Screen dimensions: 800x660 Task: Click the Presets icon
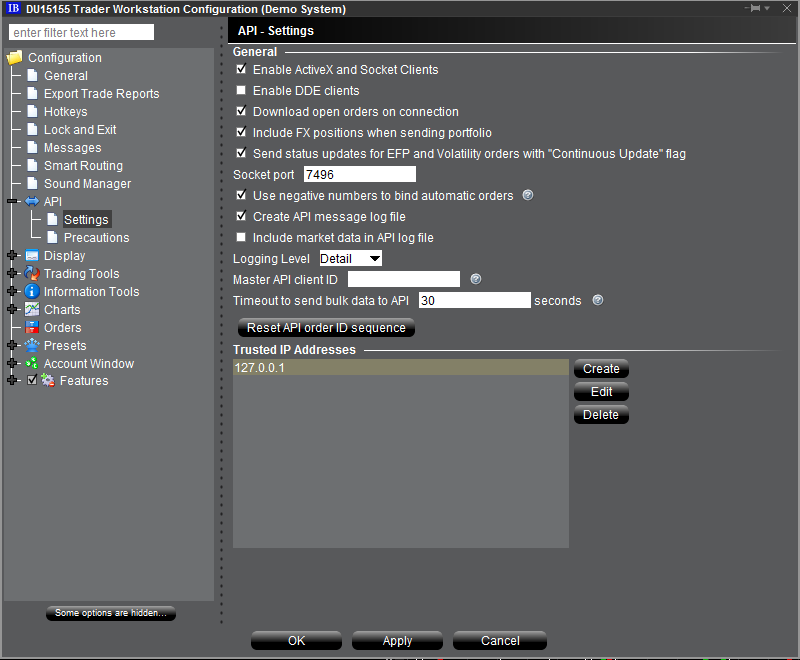point(32,345)
